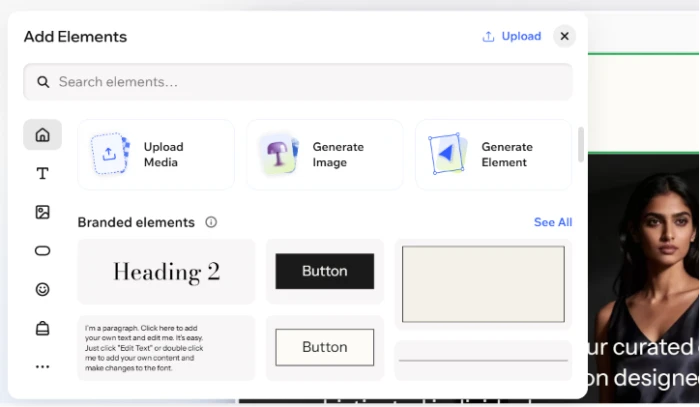Select the woman's photo on canvas
Viewport: 700px width, 407px height.
644,277
